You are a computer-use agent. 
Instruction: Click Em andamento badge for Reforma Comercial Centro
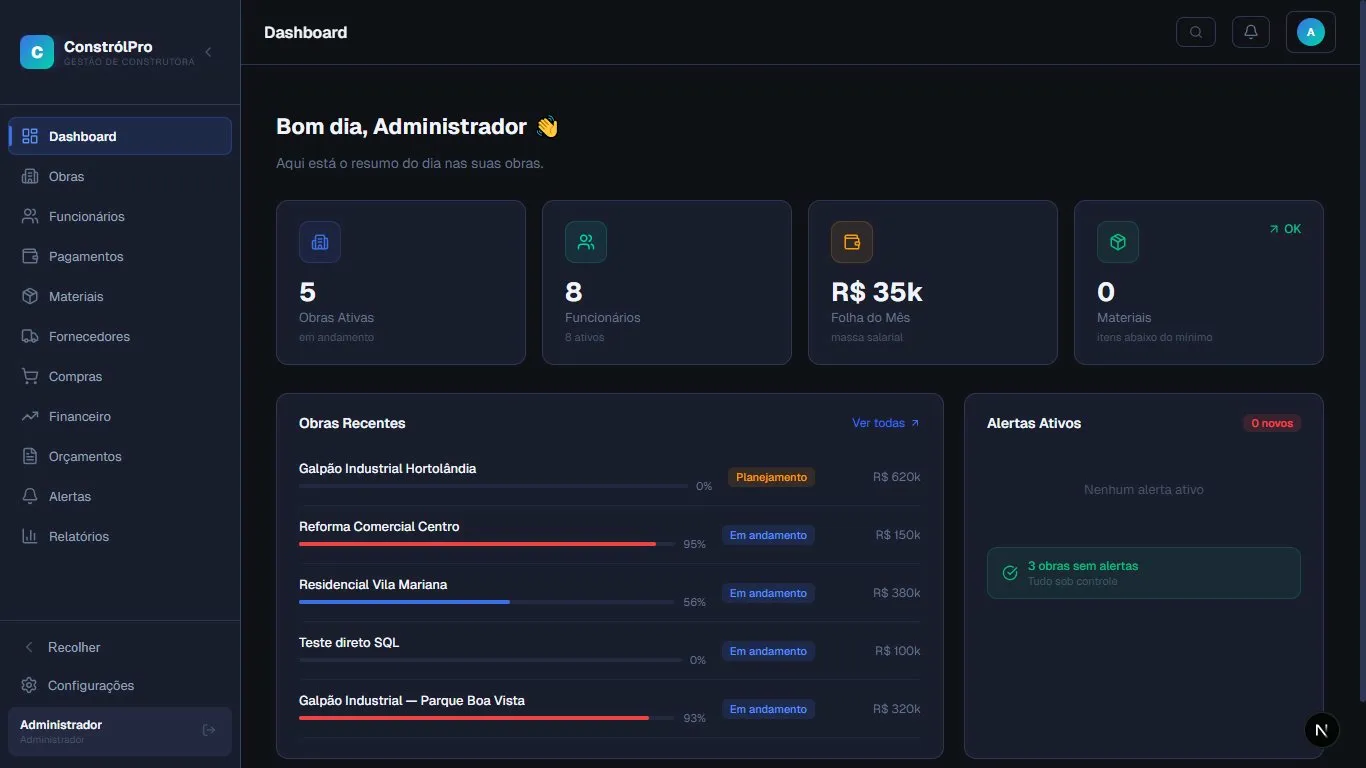tap(768, 535)
